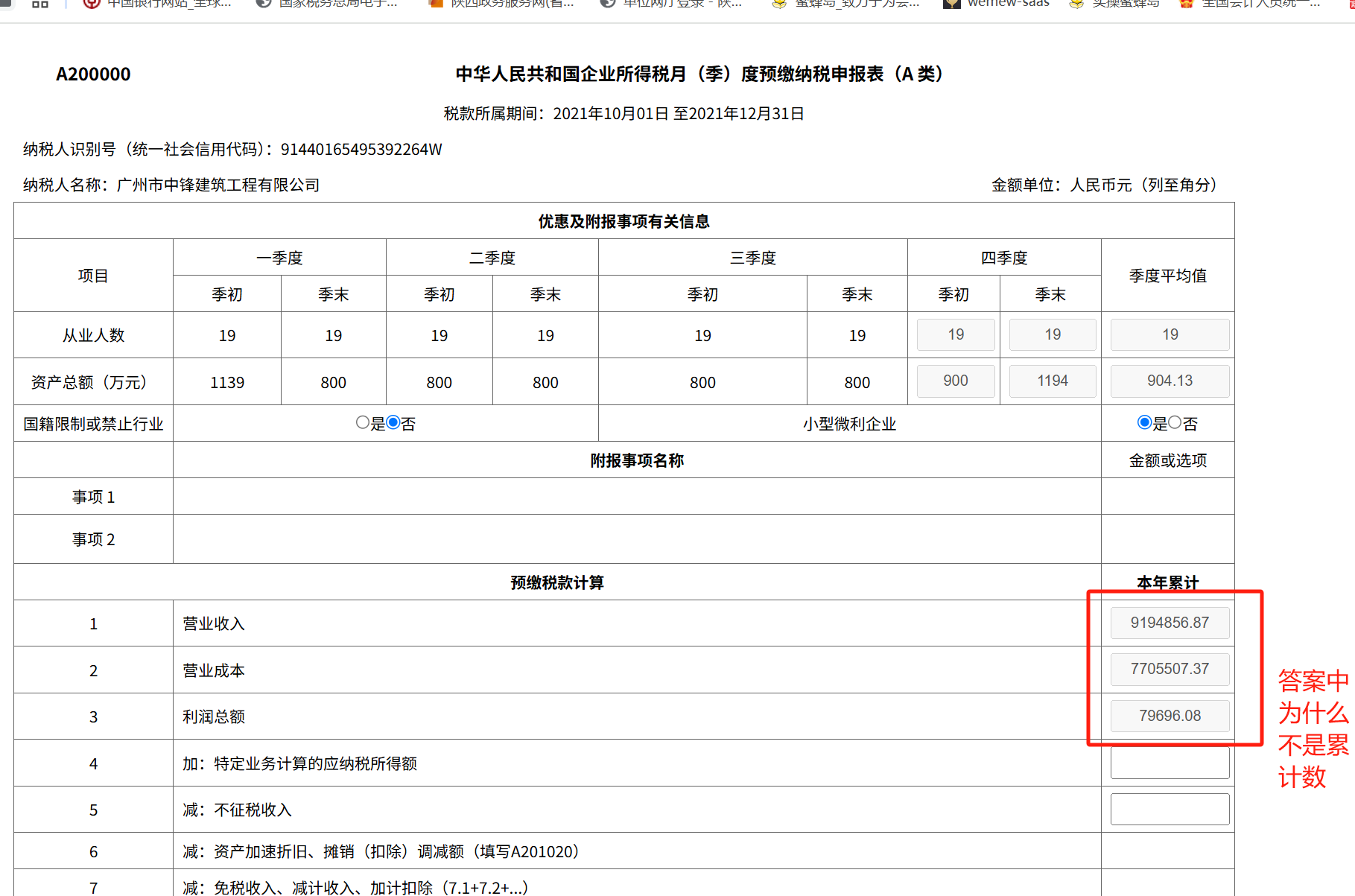Select 否 for 国籍限制或禁止行业

pos(393,423)
